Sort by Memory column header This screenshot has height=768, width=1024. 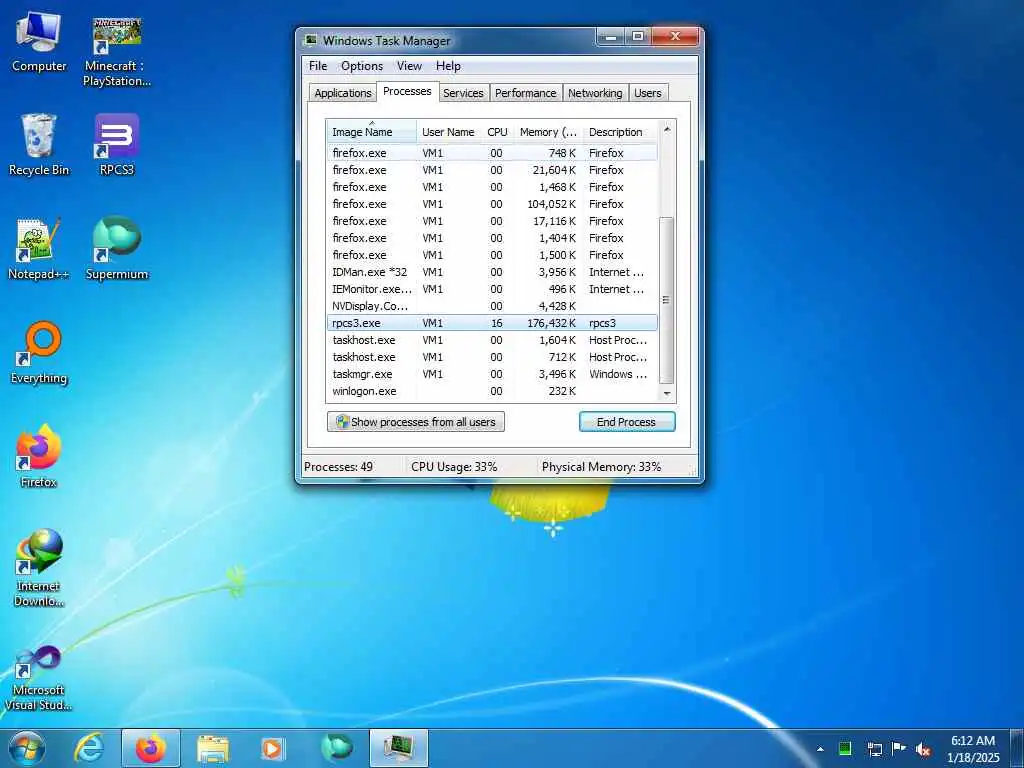pyautogui.click(x=548, y=131)
